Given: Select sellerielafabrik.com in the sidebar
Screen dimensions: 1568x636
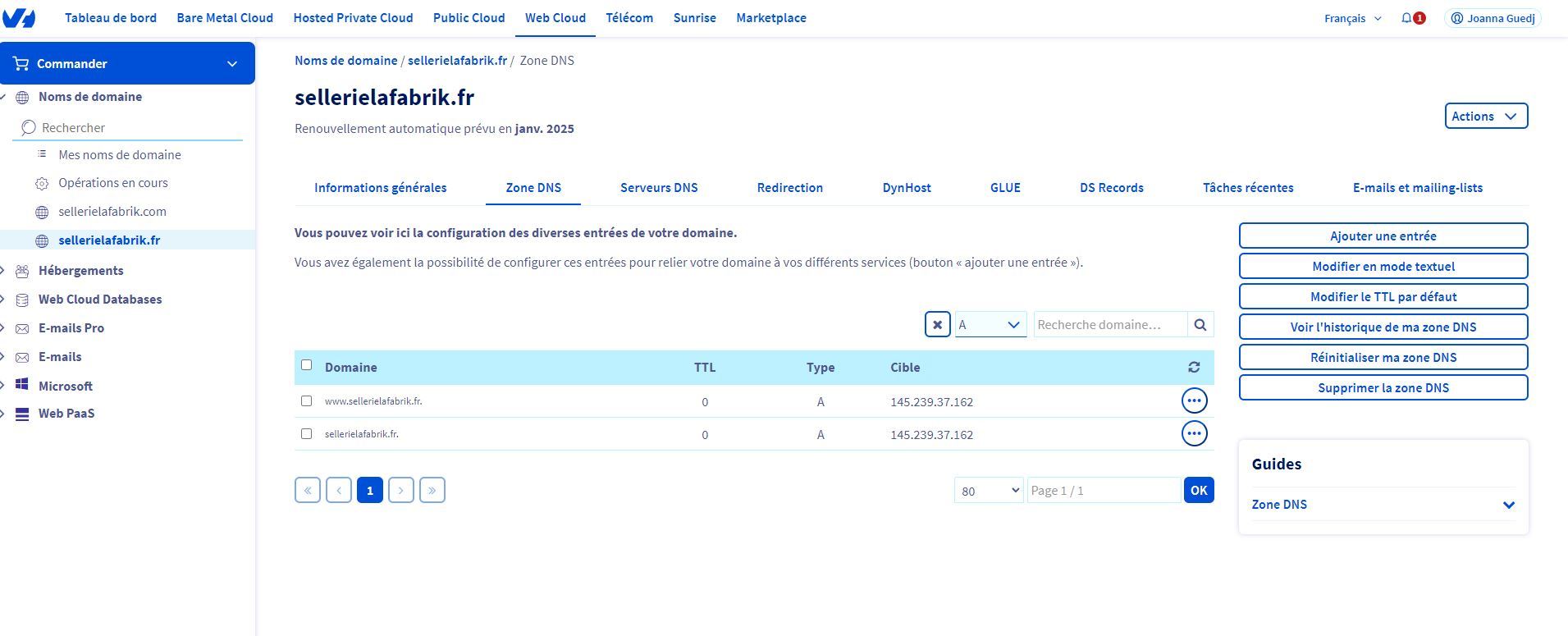Looking at the screenshot, I should click(x=112, y=212).
